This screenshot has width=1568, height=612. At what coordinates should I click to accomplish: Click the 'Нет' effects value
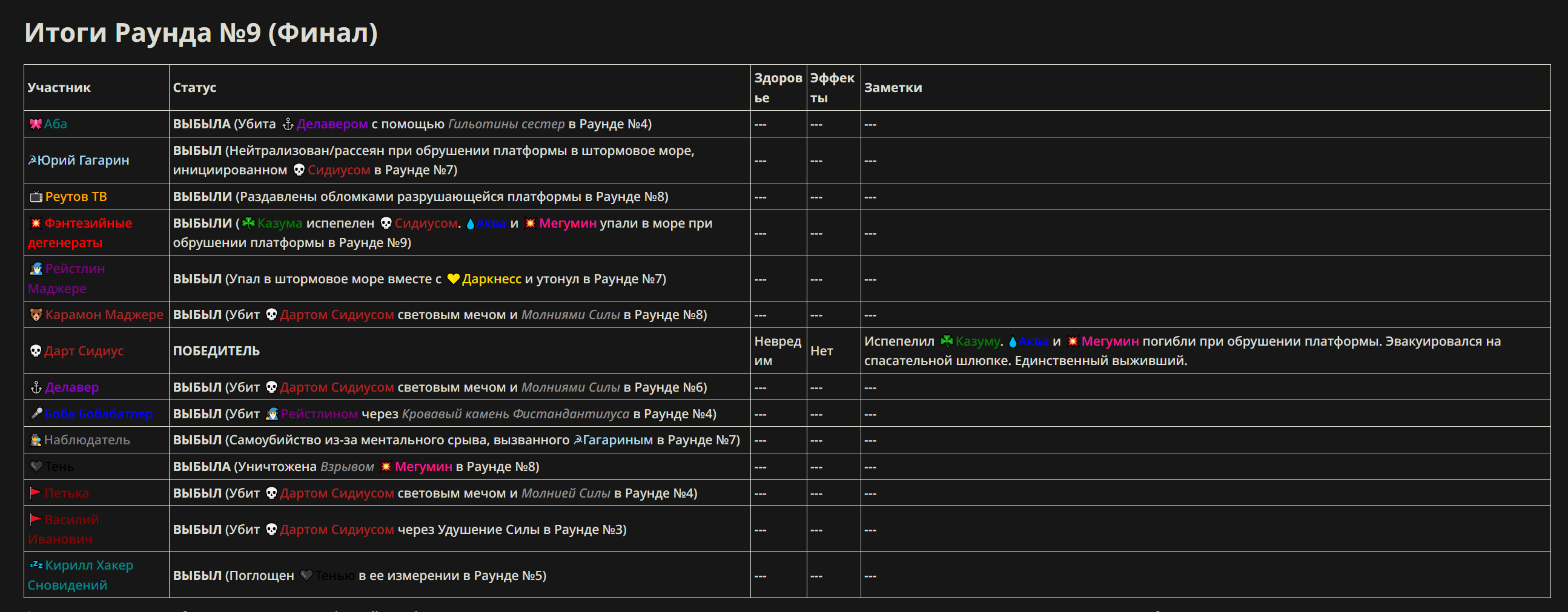[x=822, y=351]
